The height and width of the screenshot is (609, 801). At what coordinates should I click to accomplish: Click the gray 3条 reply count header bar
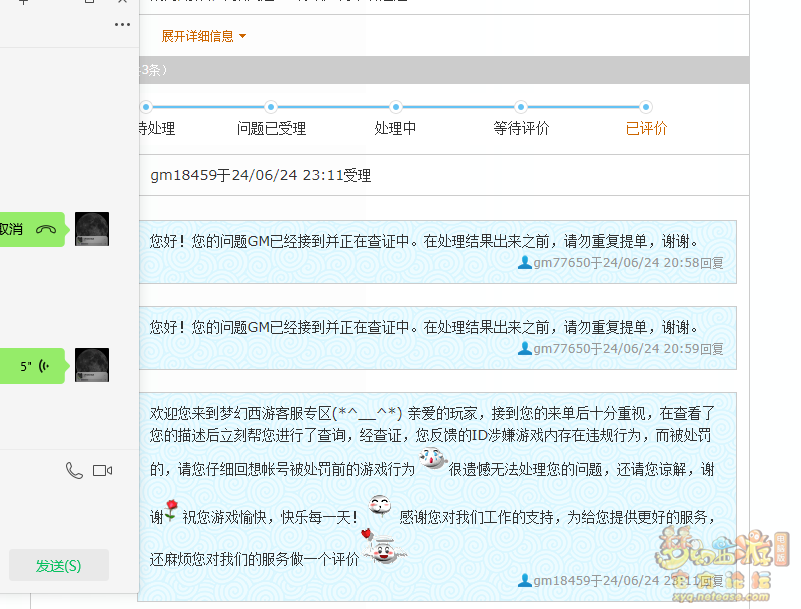(x=443, y=70)
